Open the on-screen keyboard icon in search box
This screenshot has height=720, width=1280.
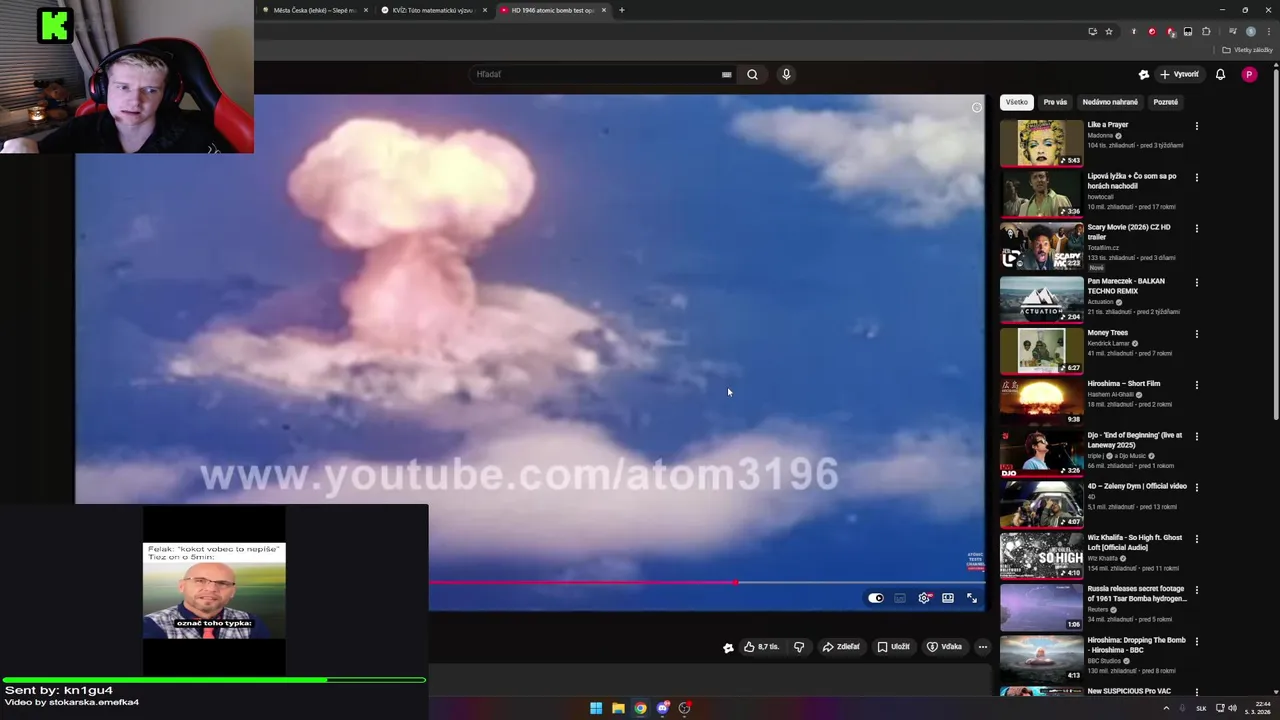[726, 74]
